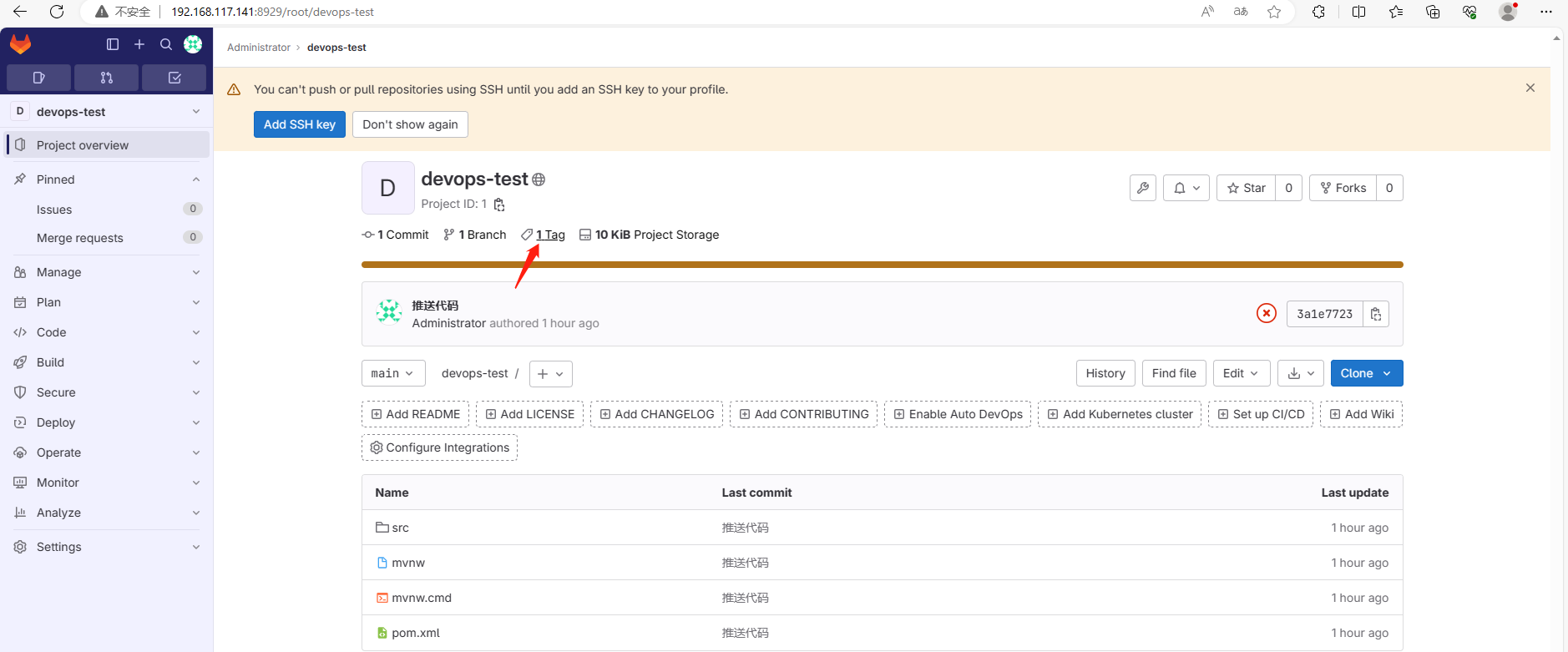Expand the Monitor menu

click(x=107, y=483)
